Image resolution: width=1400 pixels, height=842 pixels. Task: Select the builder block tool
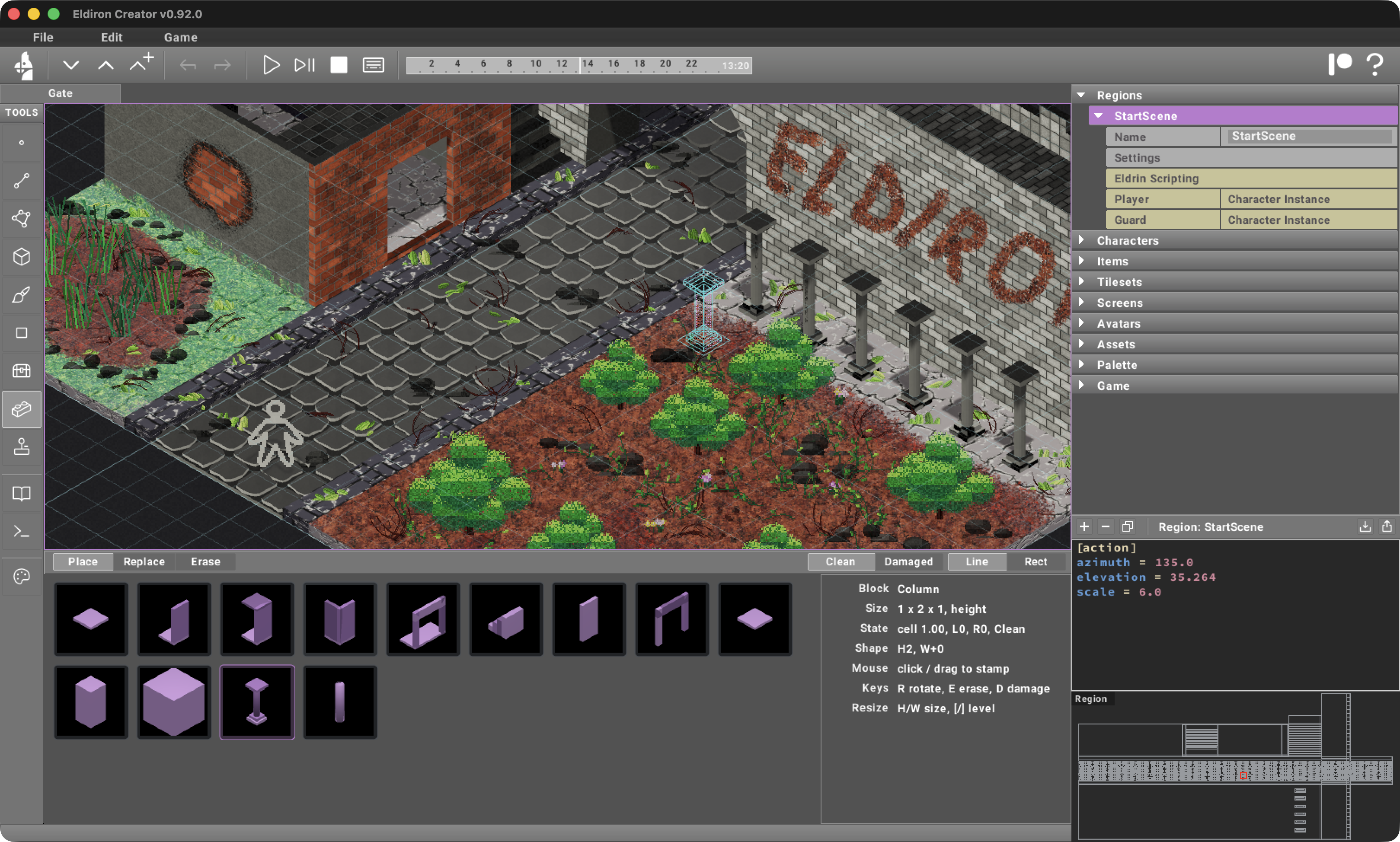pyautogui.click(x=22, y=409)
